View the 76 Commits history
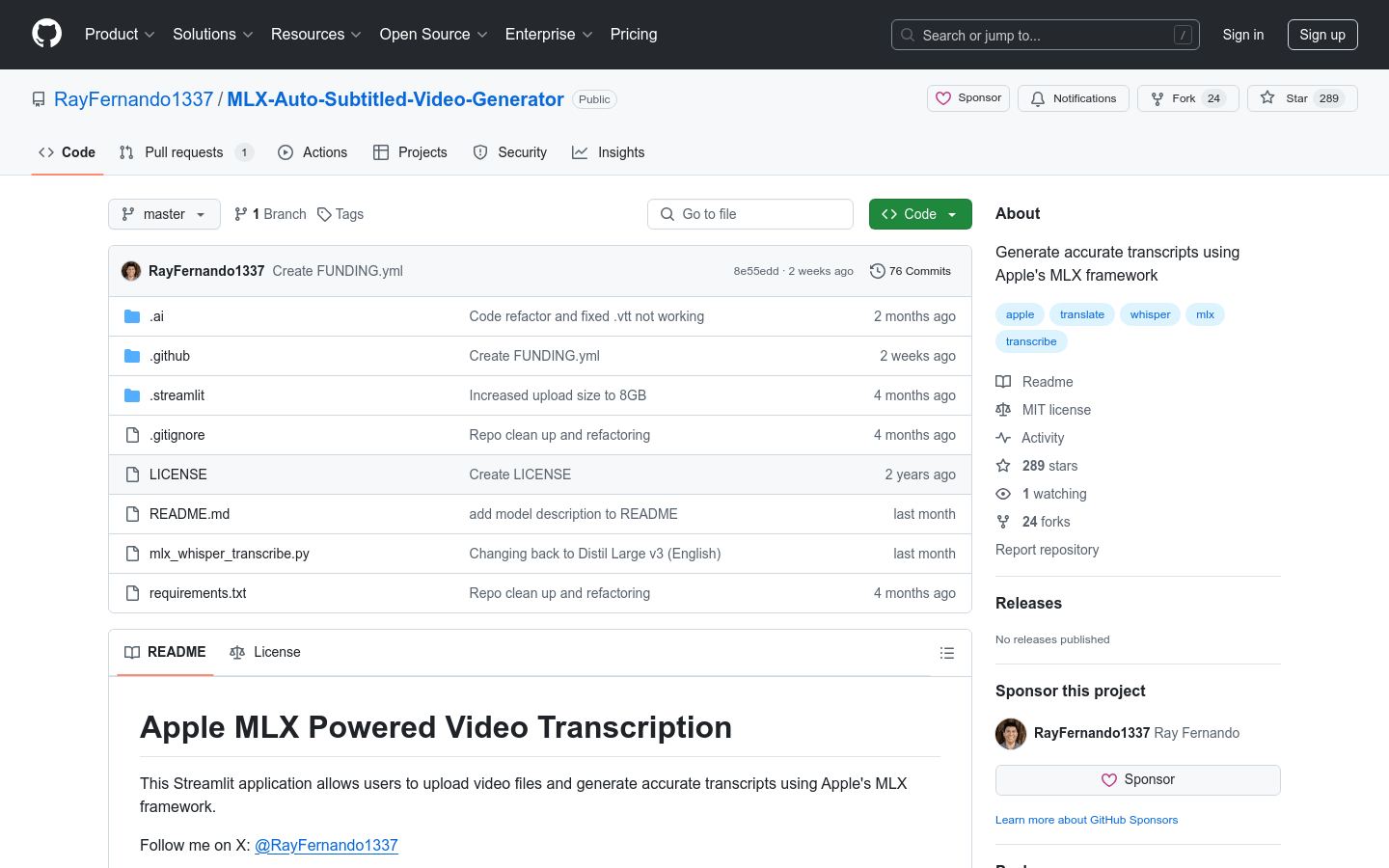Image resolution: width=1389 pixels, height=868 pixels. click(911, 271)
